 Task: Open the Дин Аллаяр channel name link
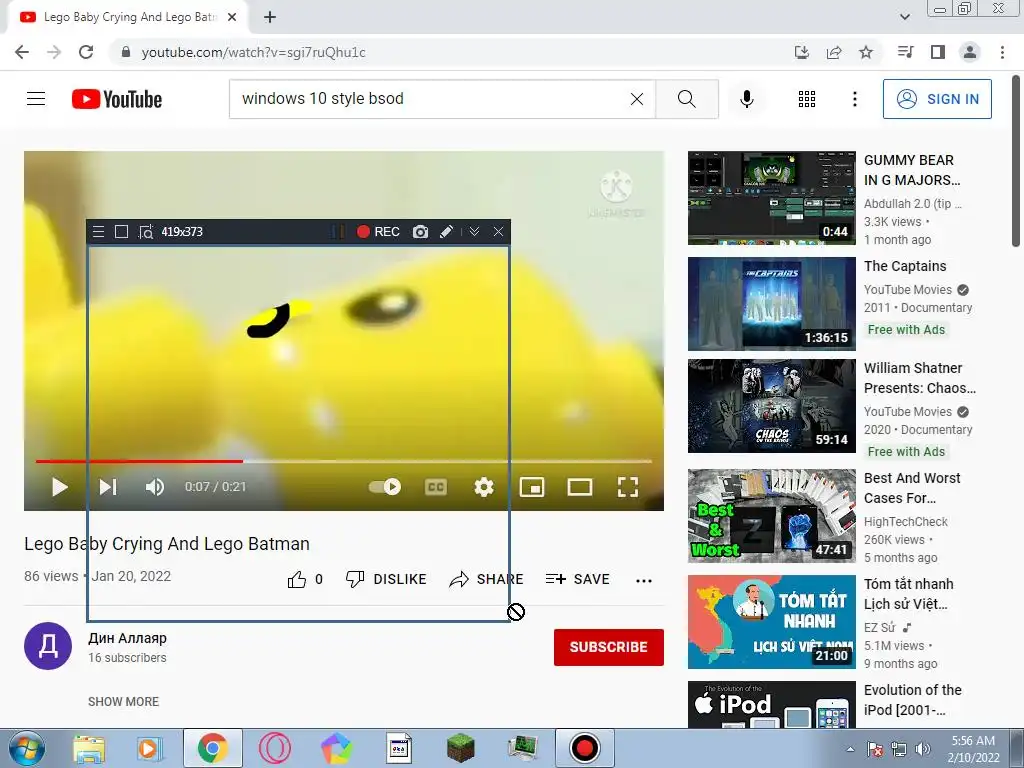click(127, 638)
